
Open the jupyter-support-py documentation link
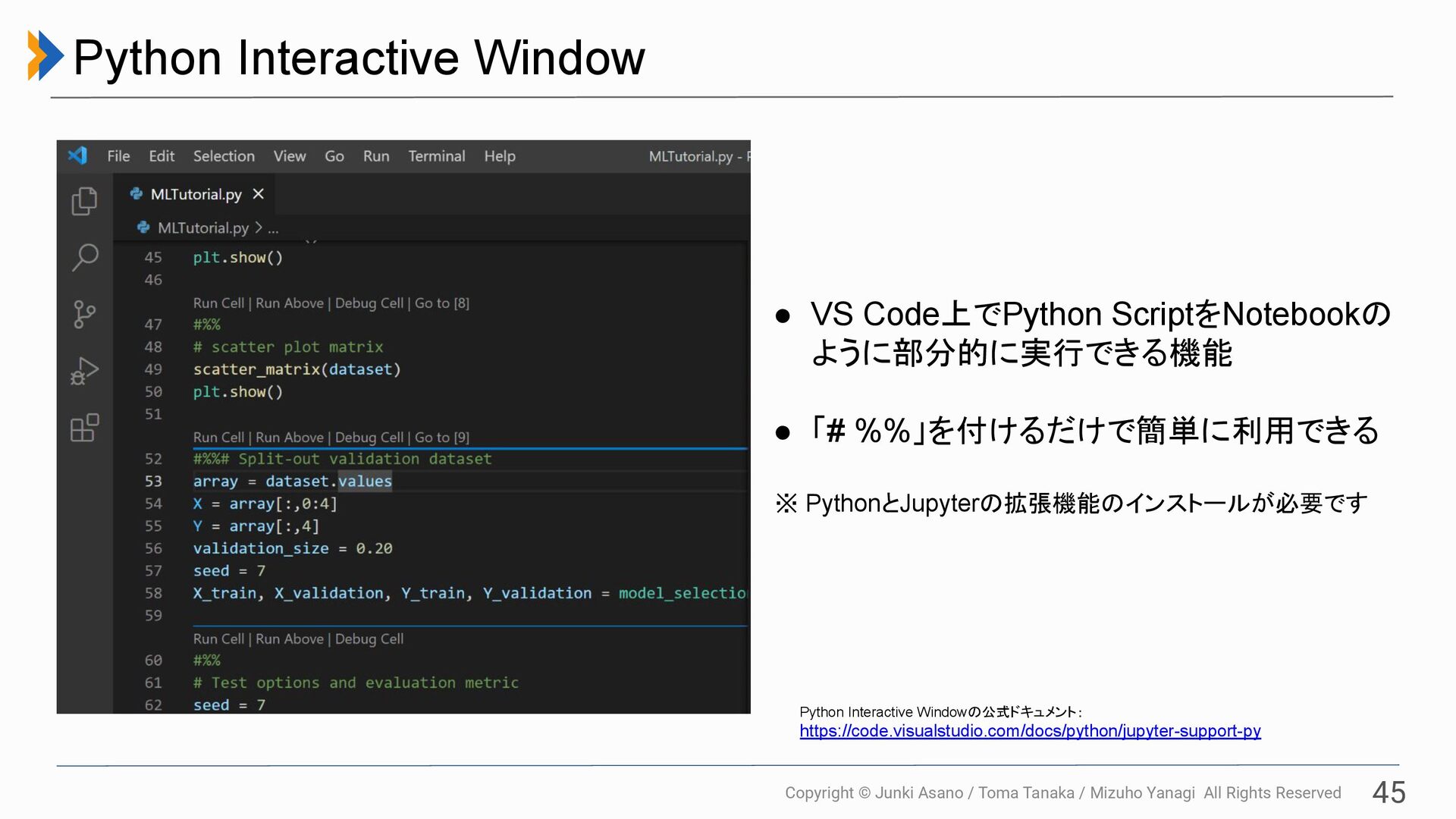pos(1029,731)
